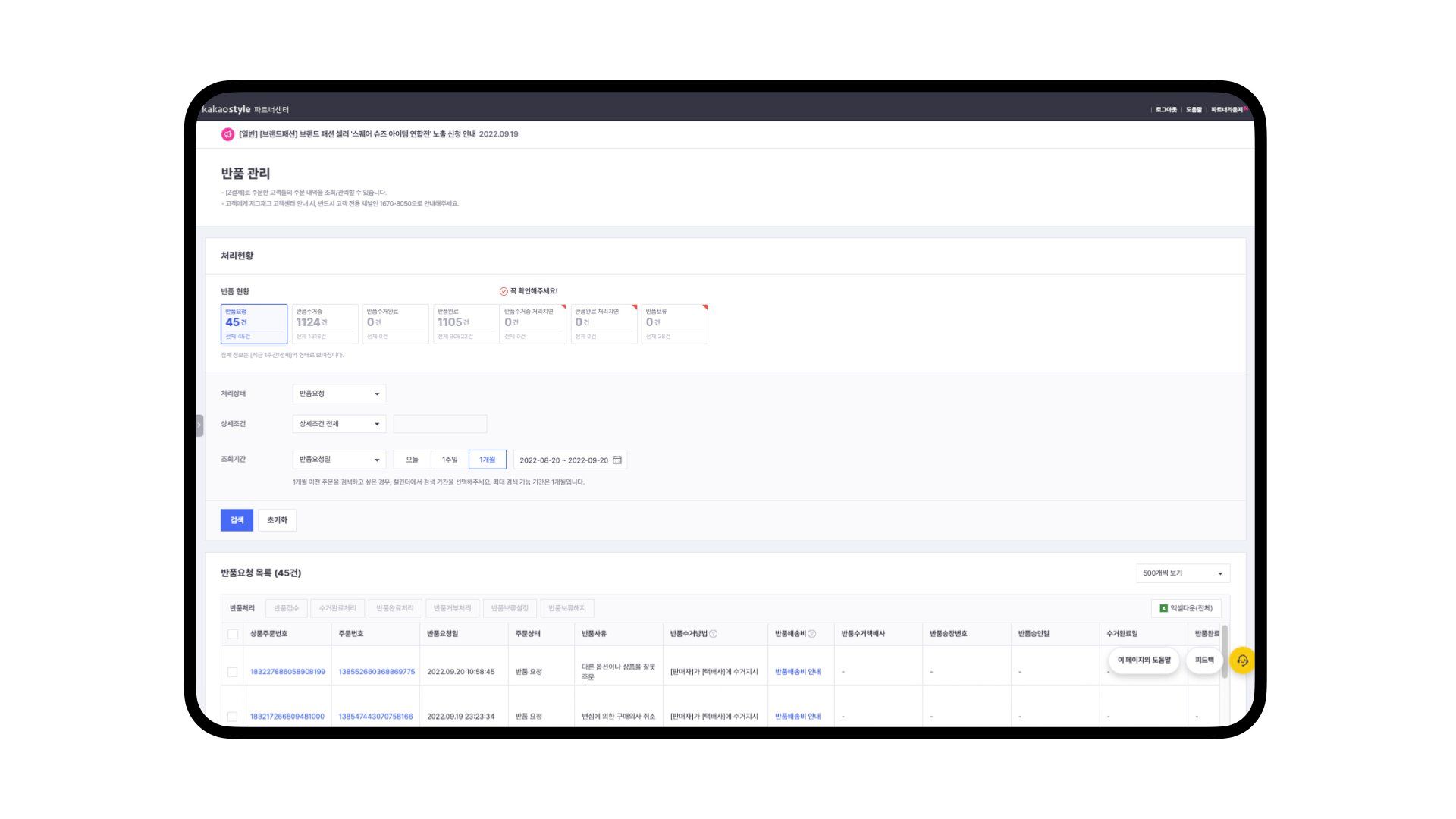Screen dimensions: 1456x819
Task: Expand the collapsed left sidebar handle
Action: point(199,425)
